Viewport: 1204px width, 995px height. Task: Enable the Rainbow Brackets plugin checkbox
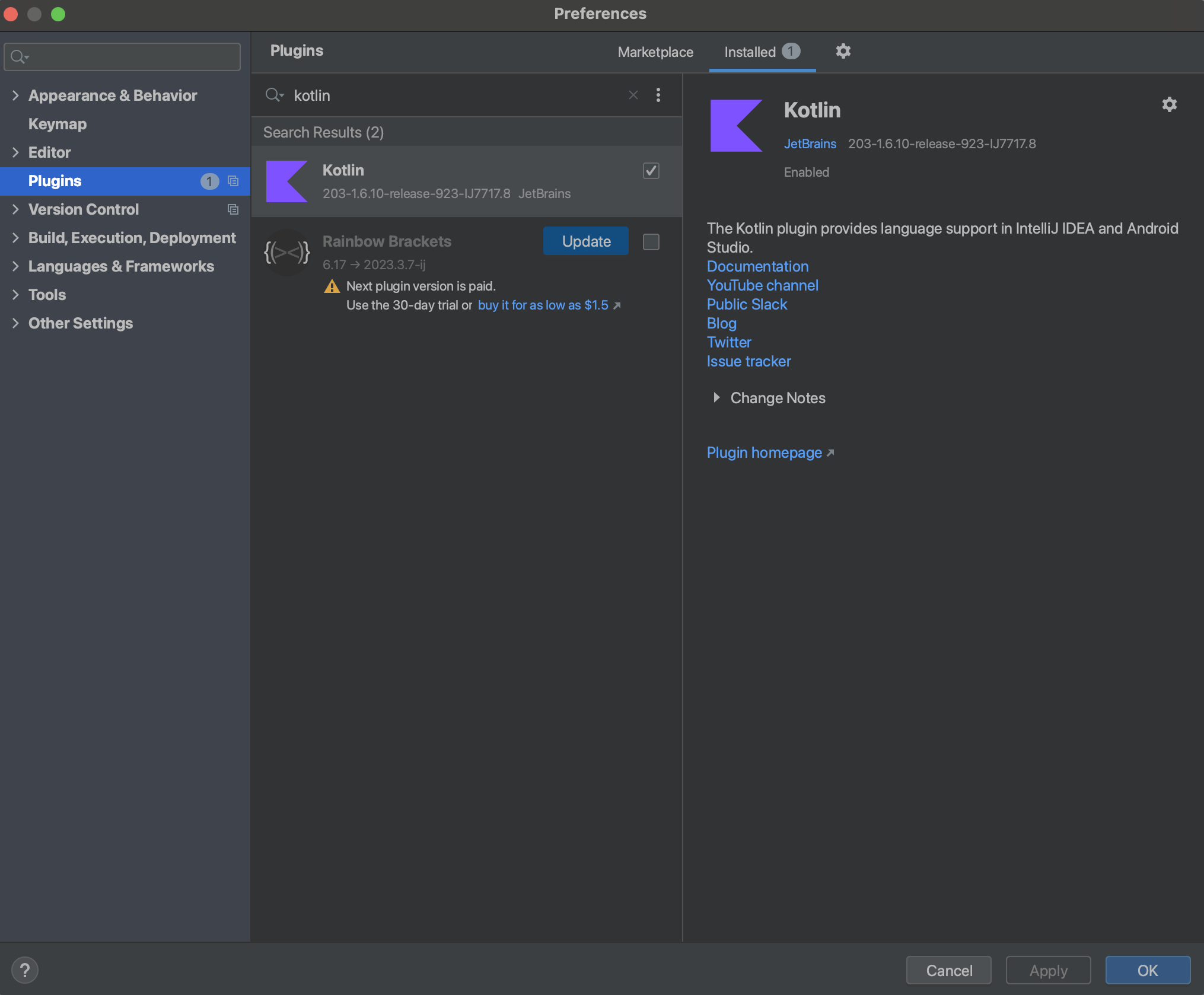pos(651,242)
